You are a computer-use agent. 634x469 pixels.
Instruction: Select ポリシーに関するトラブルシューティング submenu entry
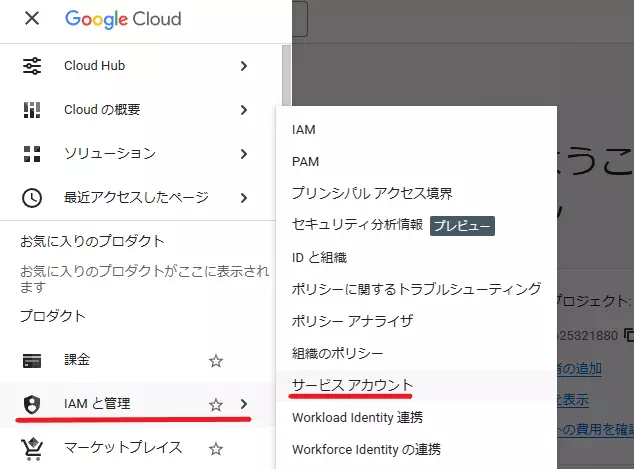click(x=416, y=289)
